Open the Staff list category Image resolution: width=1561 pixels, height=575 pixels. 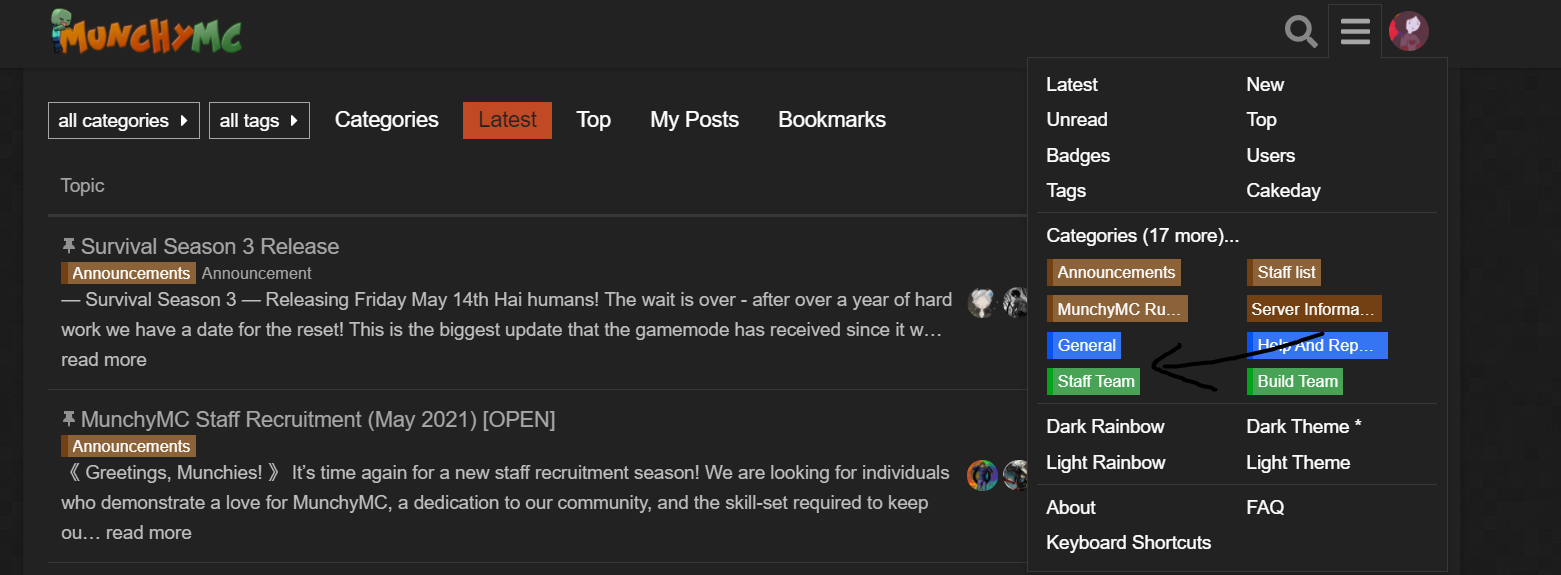[x=1284, y=272]
